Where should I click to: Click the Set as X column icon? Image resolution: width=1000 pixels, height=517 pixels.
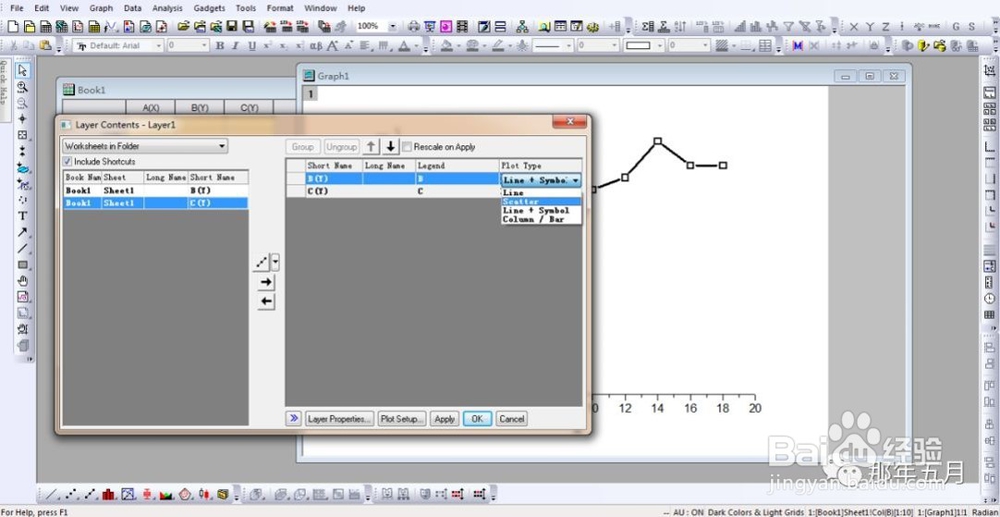click(x=853, y=27)
